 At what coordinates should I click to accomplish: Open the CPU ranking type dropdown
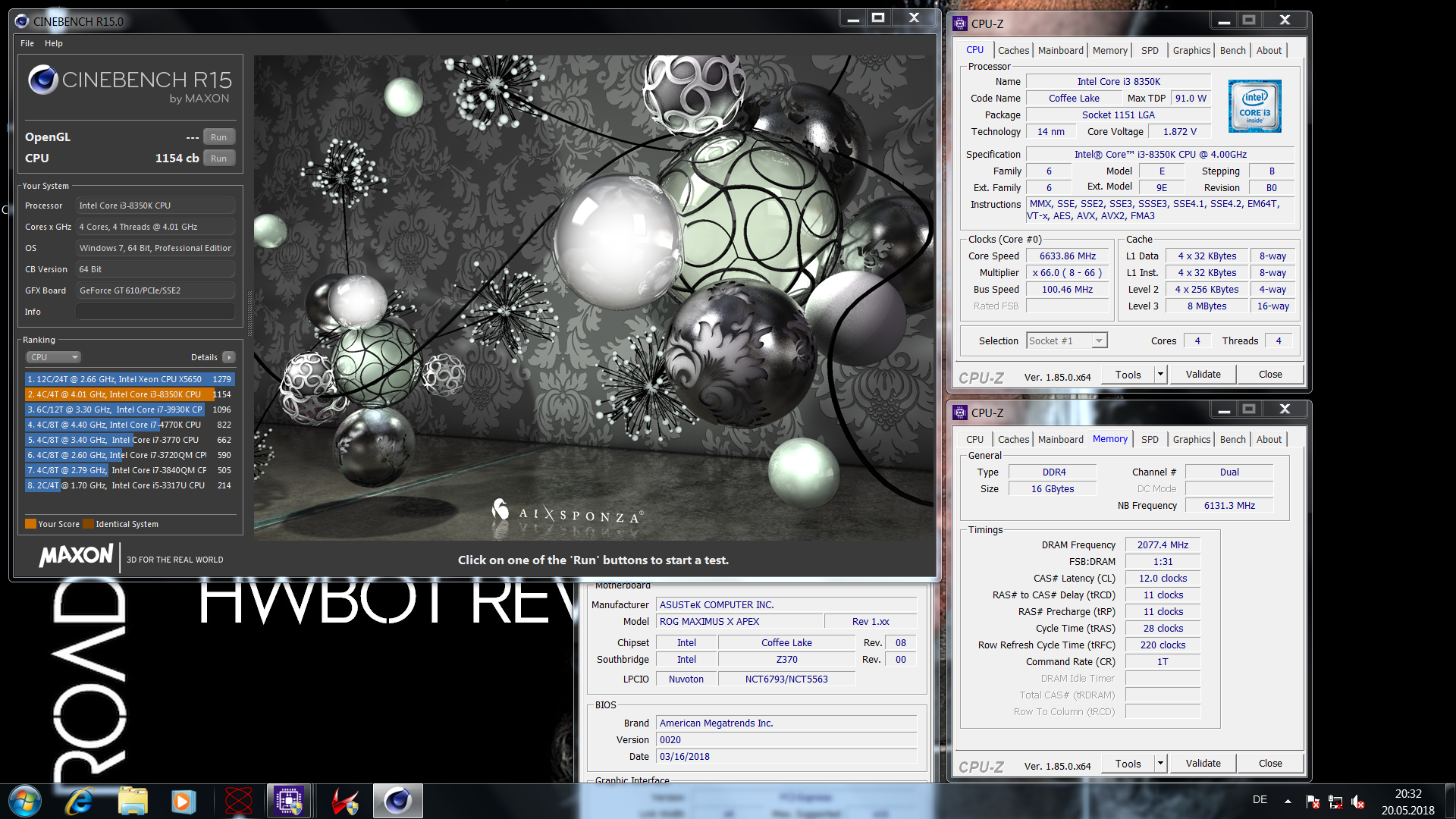pos(53,357)
